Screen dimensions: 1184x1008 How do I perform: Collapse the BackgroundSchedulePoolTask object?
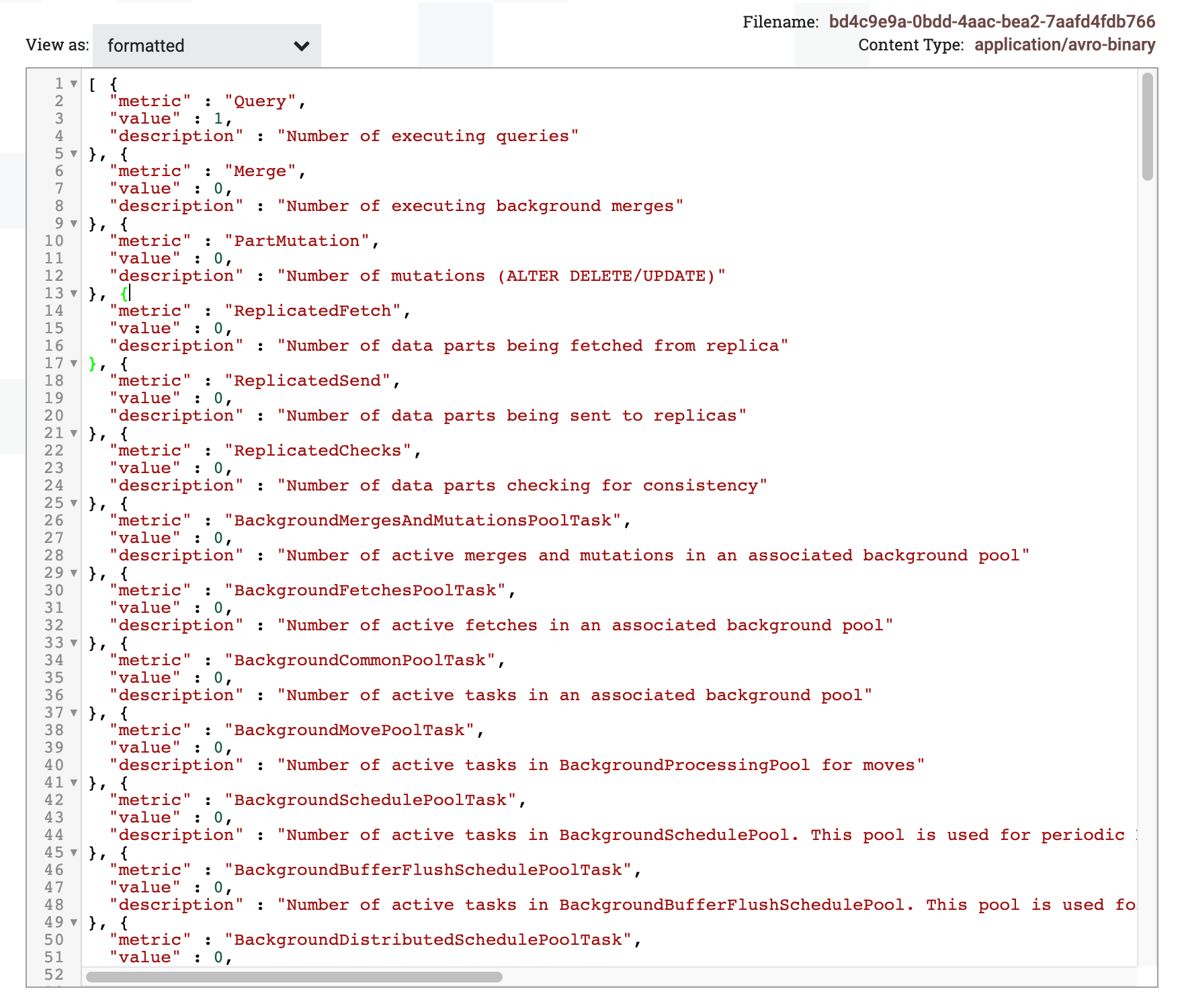(73, 782)
